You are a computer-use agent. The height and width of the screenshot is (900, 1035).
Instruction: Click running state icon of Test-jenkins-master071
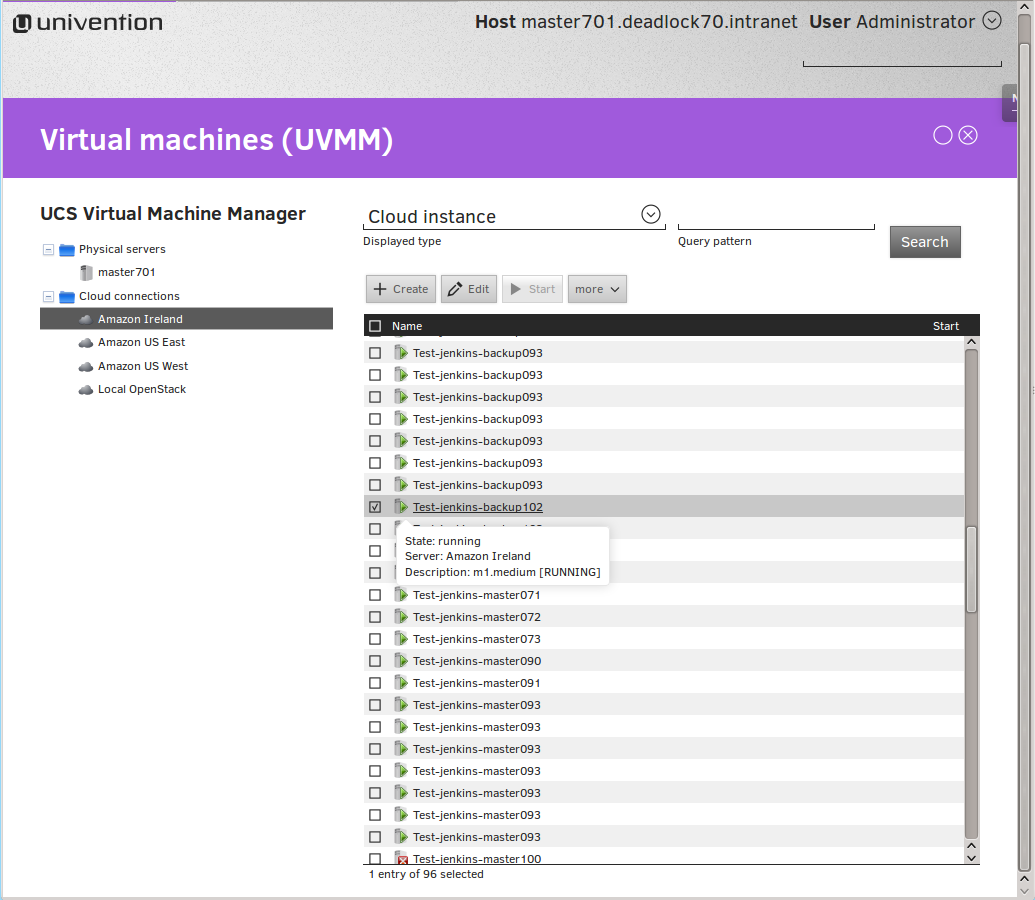point(401,595)
